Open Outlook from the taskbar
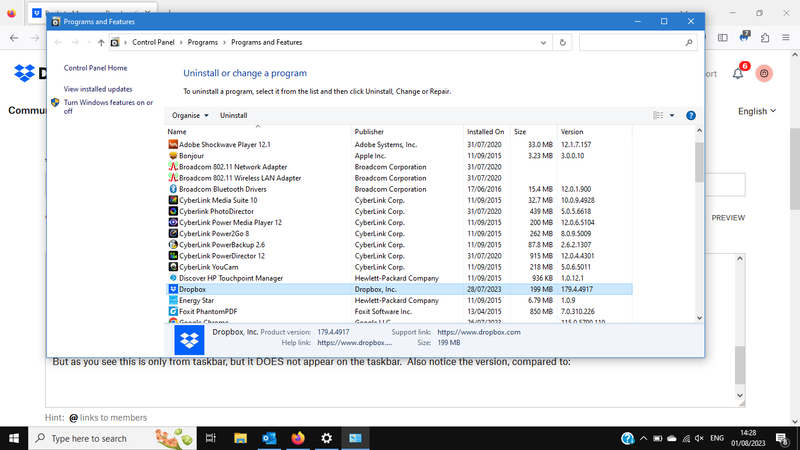Screen dimensions: 800x450 click(269, 438)
